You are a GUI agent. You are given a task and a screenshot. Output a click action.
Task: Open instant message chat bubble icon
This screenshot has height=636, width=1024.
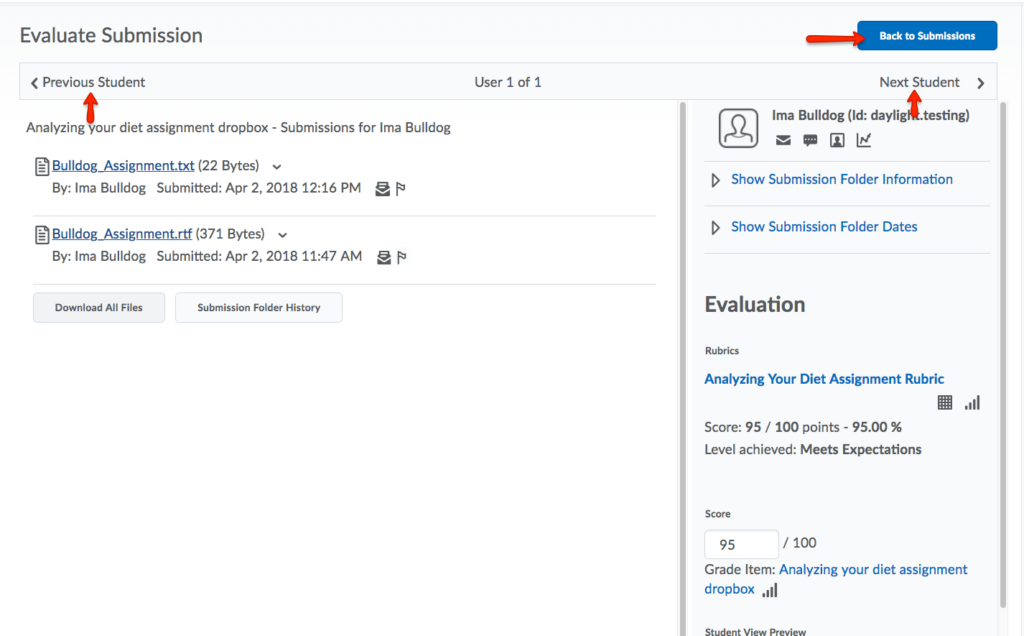click(x=810, y=140)
